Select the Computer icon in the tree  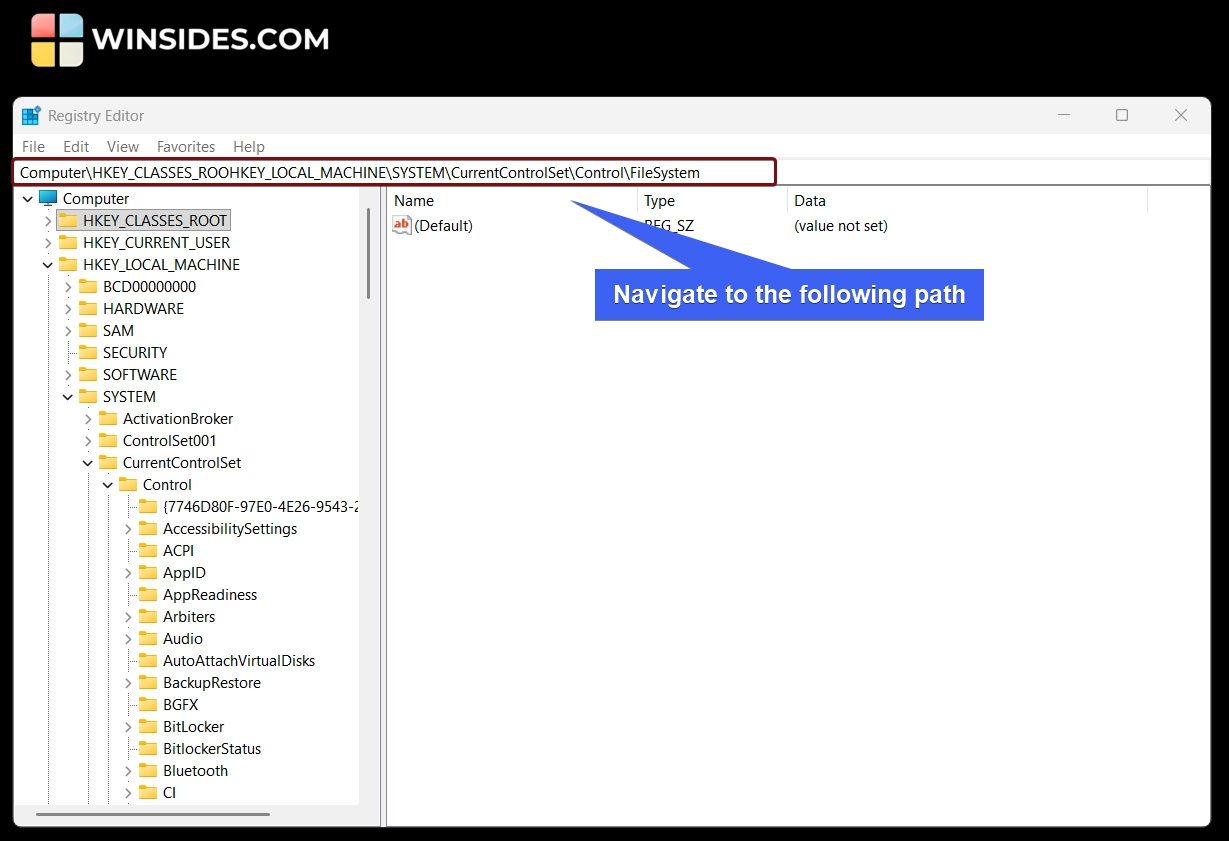pyautogui.click(x=48, y=198)
